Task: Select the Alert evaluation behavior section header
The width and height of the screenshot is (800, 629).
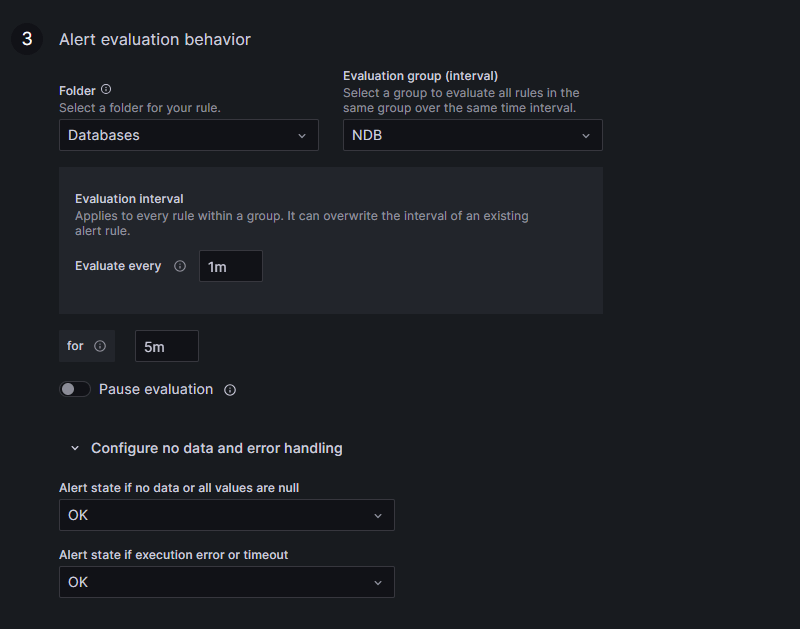Action: coord(155,39)
